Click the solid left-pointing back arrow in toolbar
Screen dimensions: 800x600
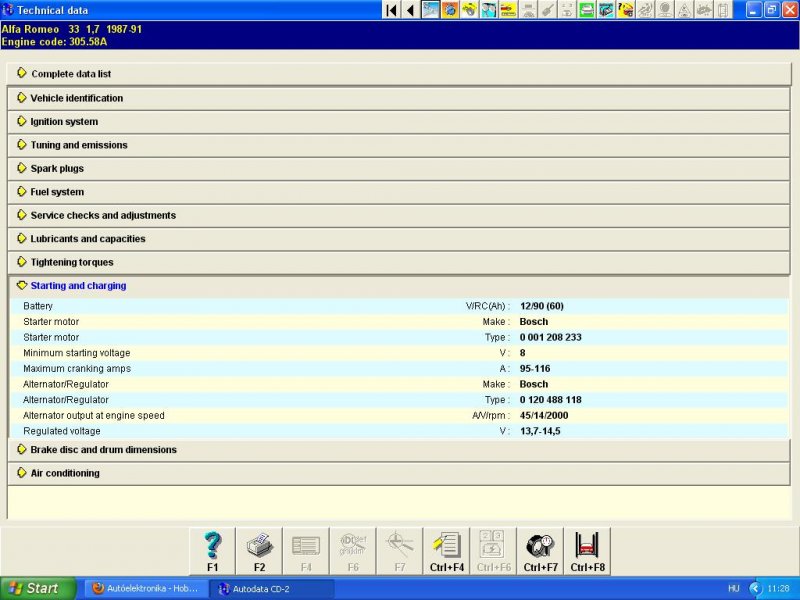[411, 10]
